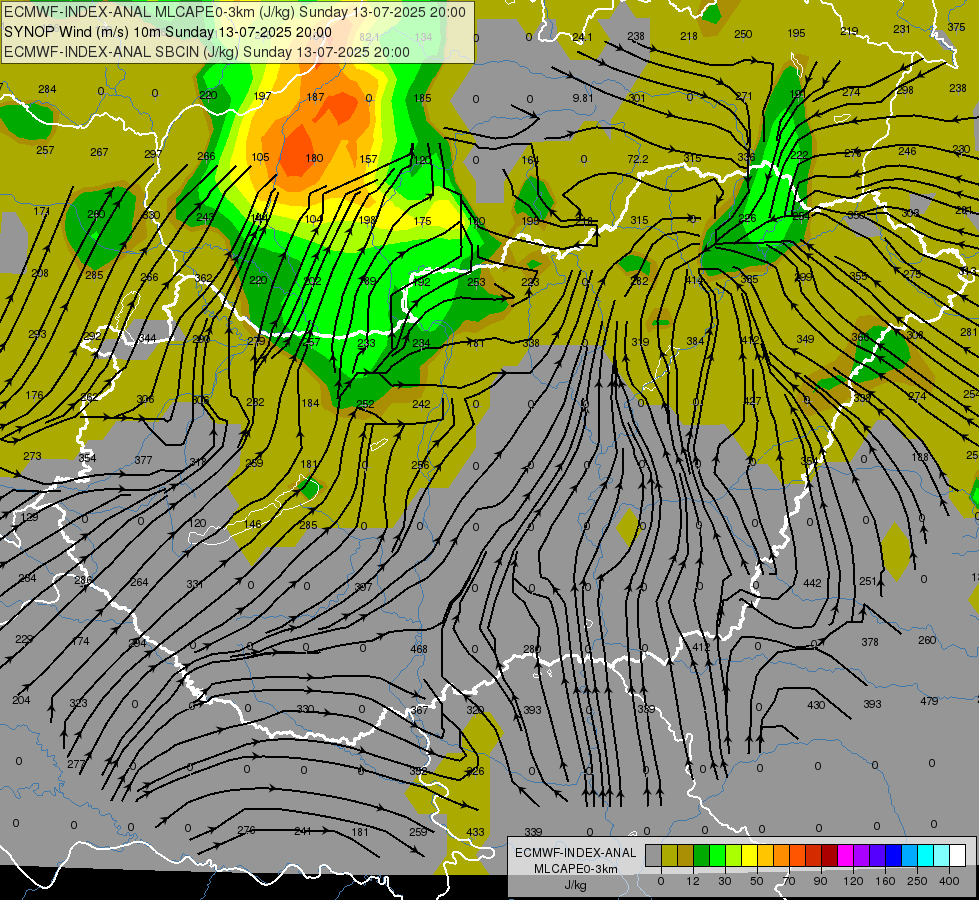This screenshot has height=900, width=979.
Task: Click the map value 375
Action: coord(956,27)
